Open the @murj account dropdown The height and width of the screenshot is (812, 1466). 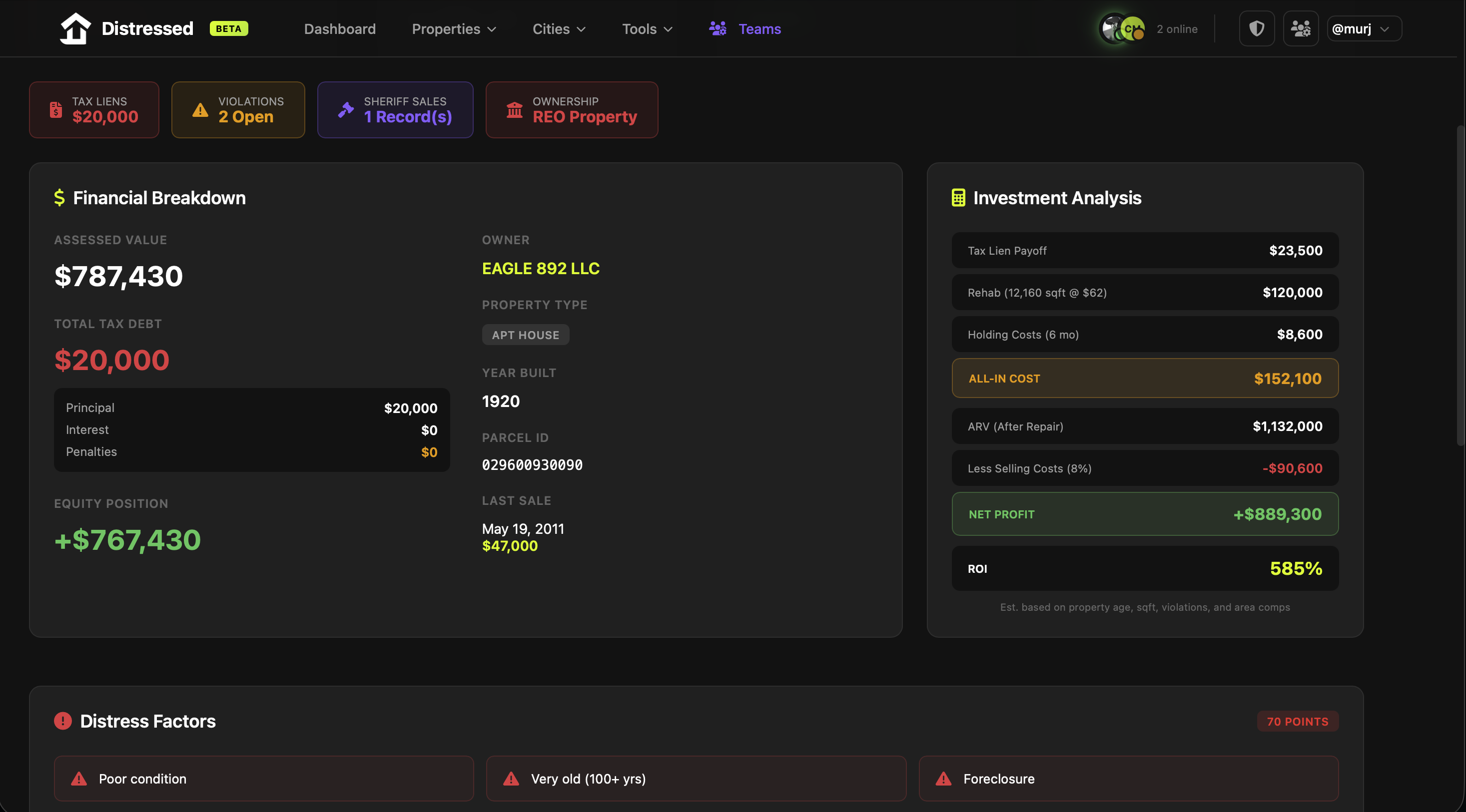1364,29
